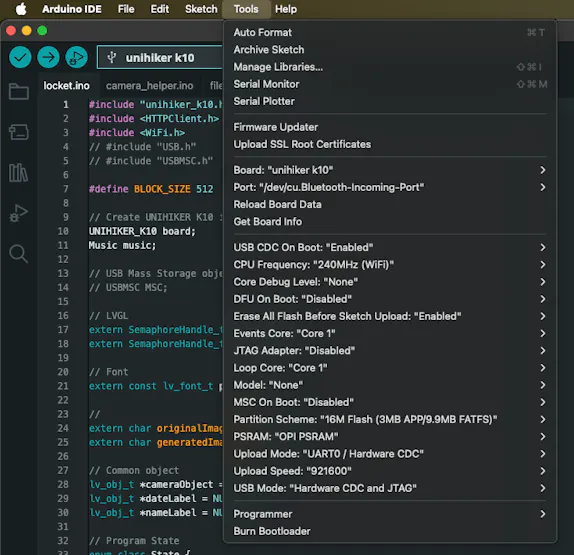Image resolution: width=574 pixels, height=555 pixels.
Task: Expand Partition Scheme options
Action: coord(390,420)
